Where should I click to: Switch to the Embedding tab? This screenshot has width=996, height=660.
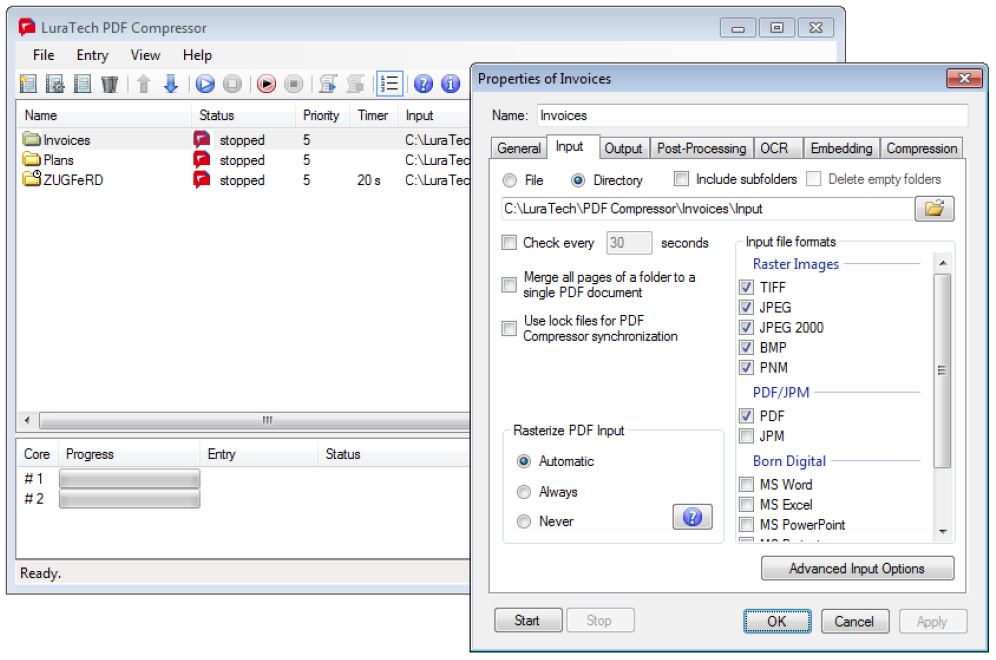pyautogui.click(x=841, y=148)
